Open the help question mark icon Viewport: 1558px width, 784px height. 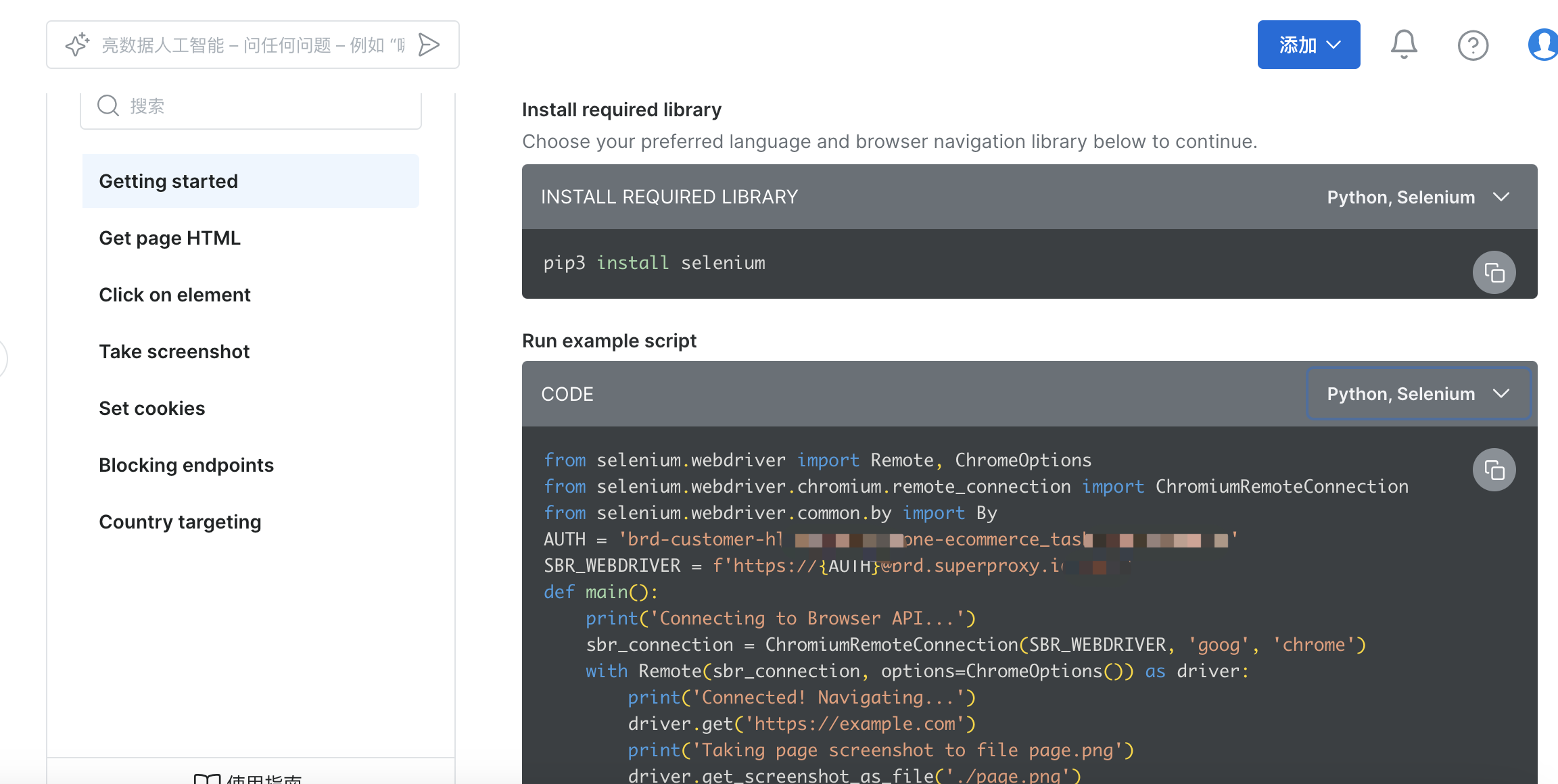(1473, 45)
